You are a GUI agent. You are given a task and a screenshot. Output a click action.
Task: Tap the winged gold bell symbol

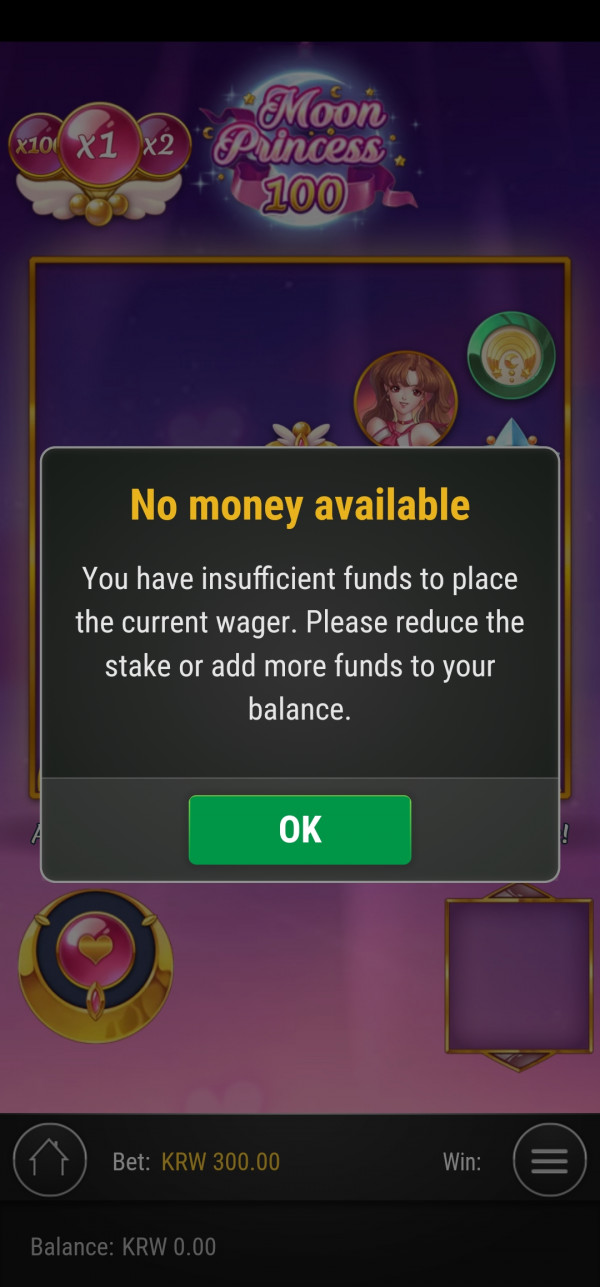click(302, 434)
